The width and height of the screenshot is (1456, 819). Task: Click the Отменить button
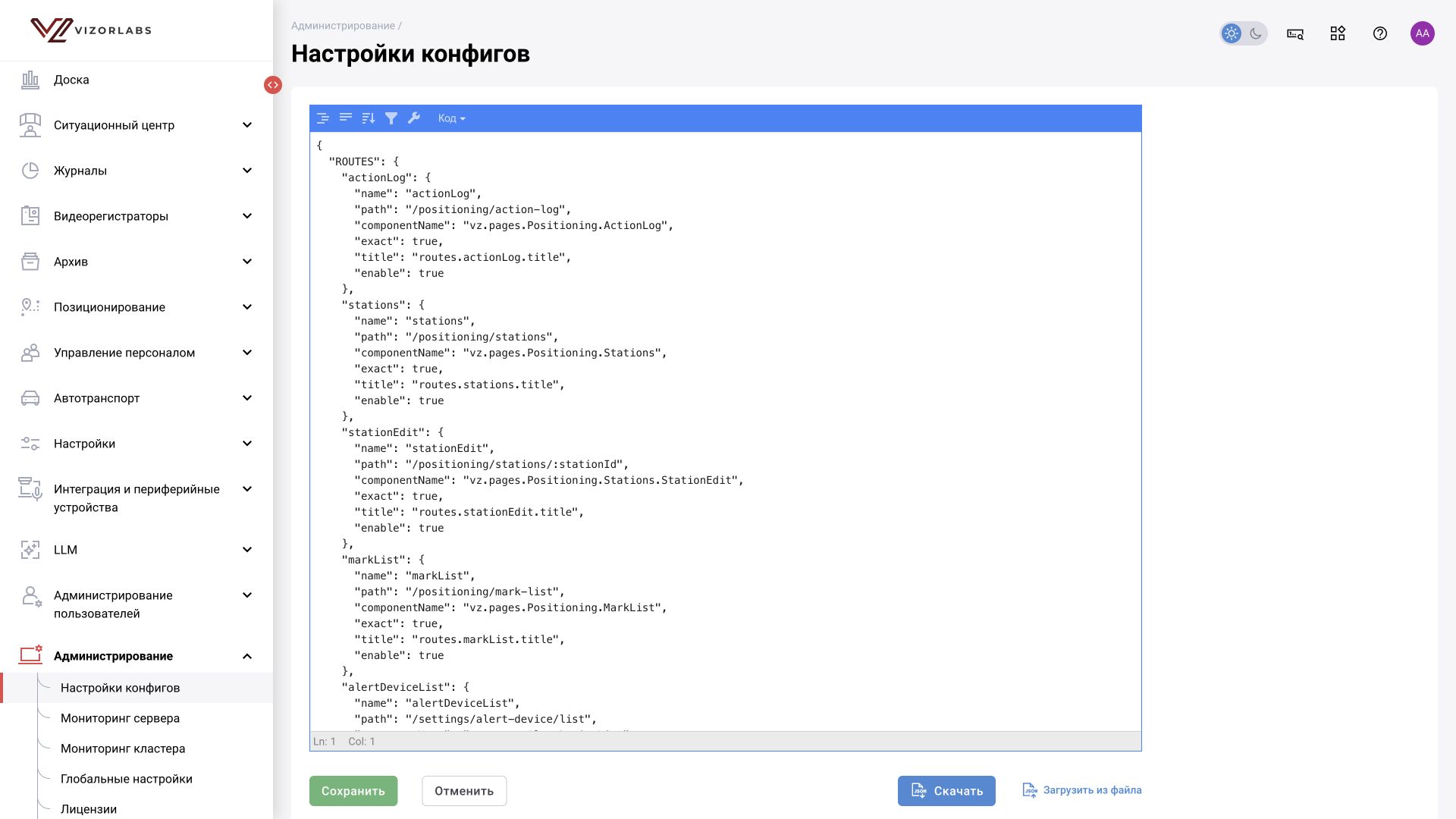464,791
